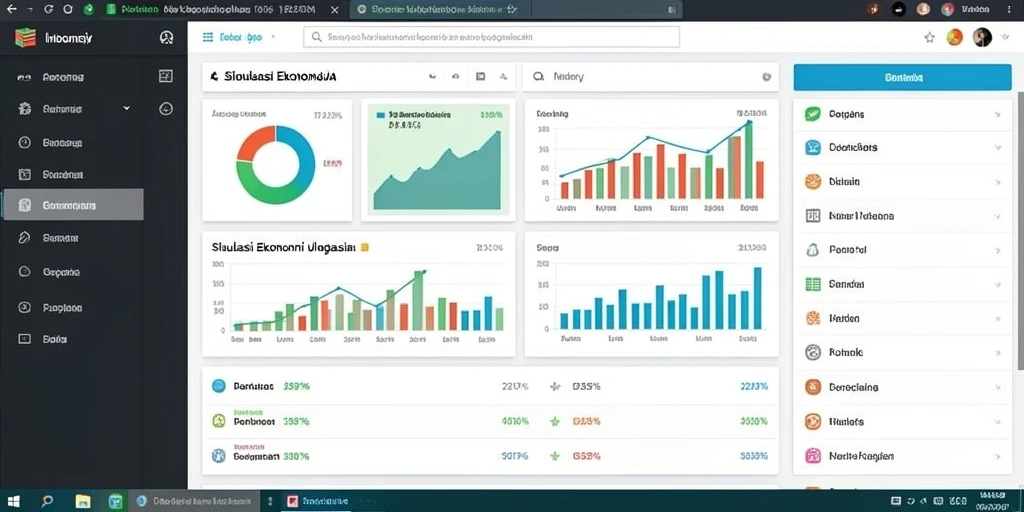Open the dropdown arrow next to the blue grid label

point(272,37)
